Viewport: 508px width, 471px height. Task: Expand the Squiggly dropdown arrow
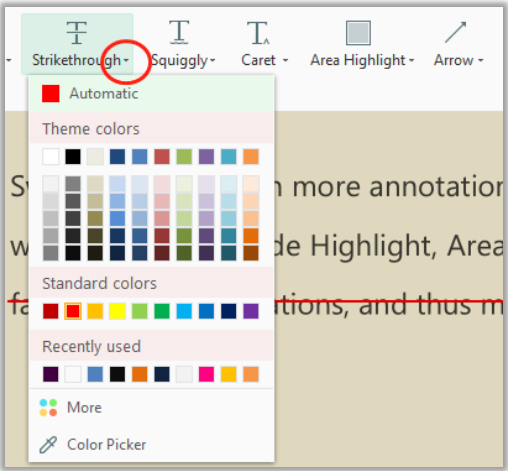pyautogui.click(x=213, y=60)
